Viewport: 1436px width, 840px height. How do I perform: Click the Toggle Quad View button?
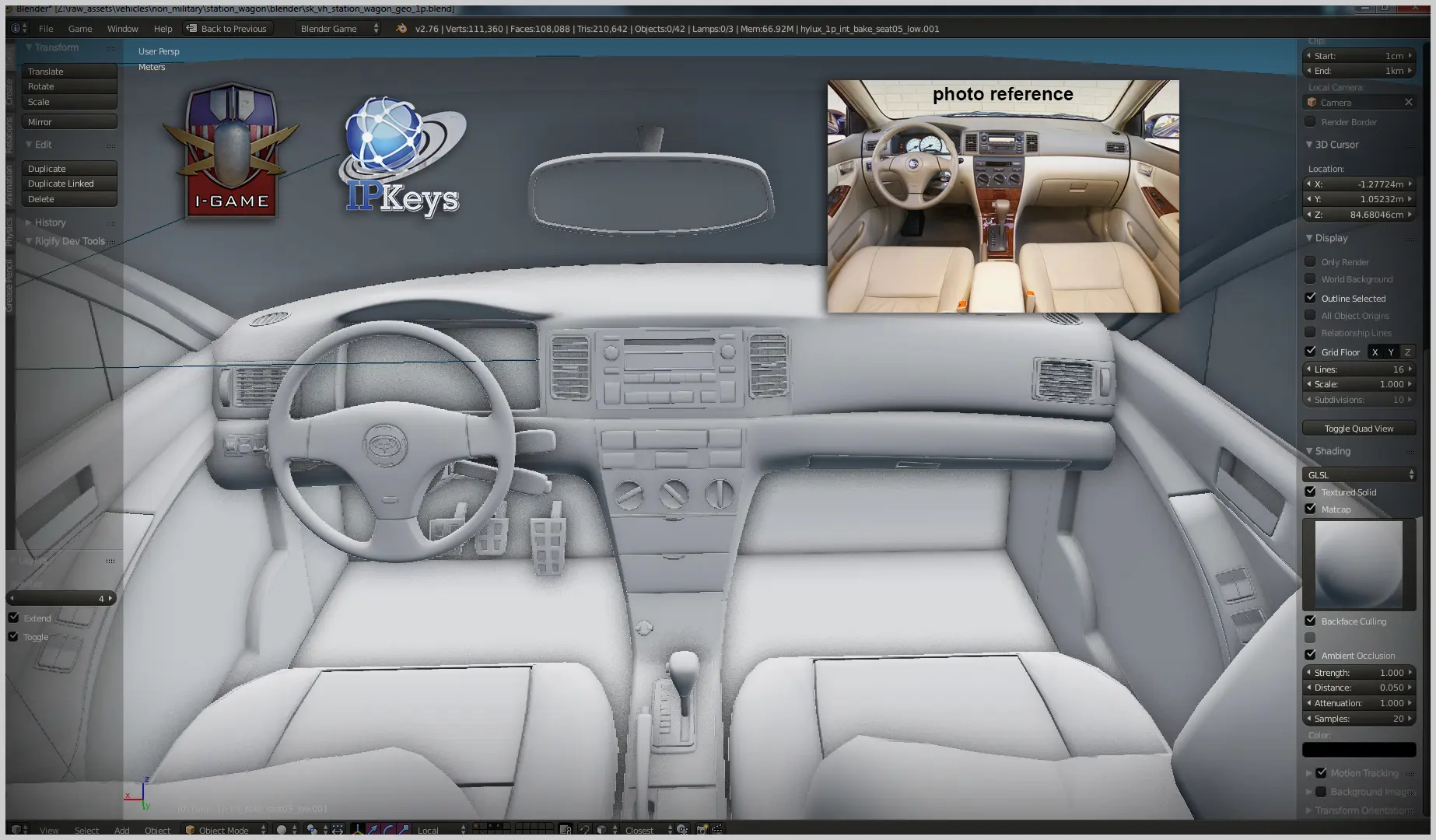click(1359, 429)
